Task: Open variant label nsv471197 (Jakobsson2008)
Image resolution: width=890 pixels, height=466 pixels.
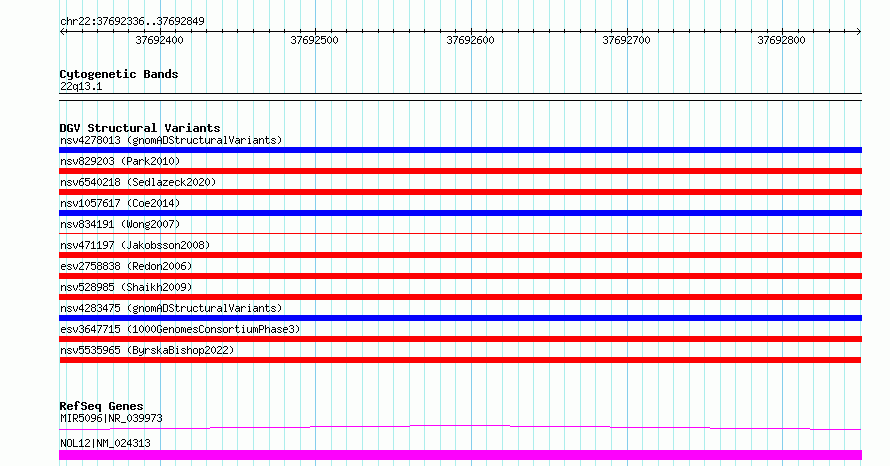Action: point(135,245)
